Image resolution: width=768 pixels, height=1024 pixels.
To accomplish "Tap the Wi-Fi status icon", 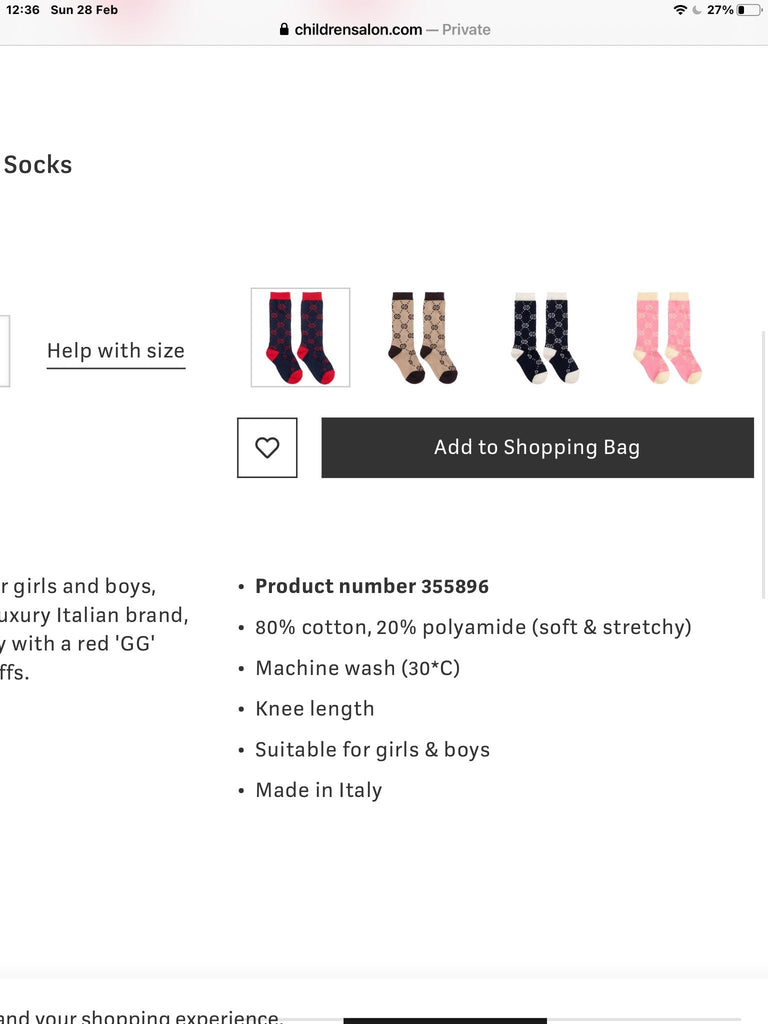I will 680,10.
